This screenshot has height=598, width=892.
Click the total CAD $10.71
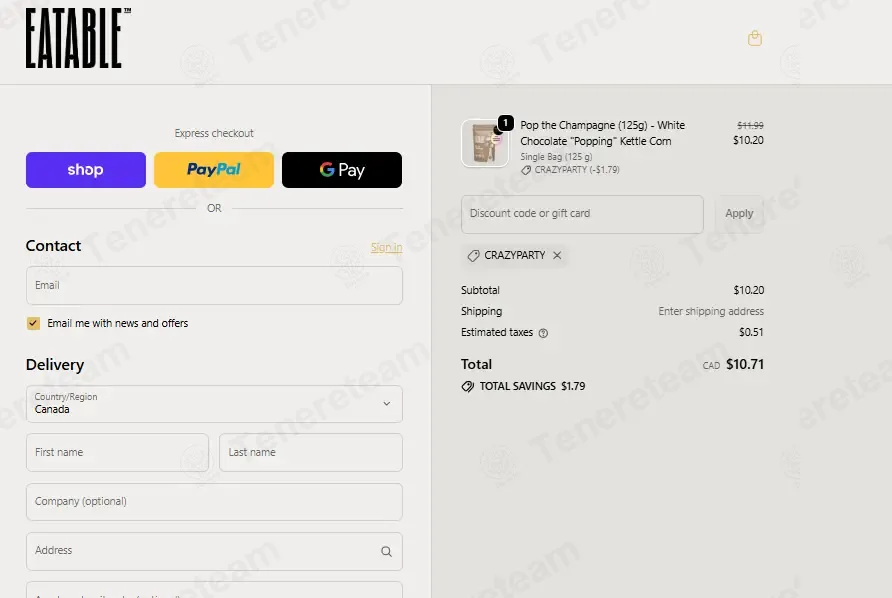[733, 364]
